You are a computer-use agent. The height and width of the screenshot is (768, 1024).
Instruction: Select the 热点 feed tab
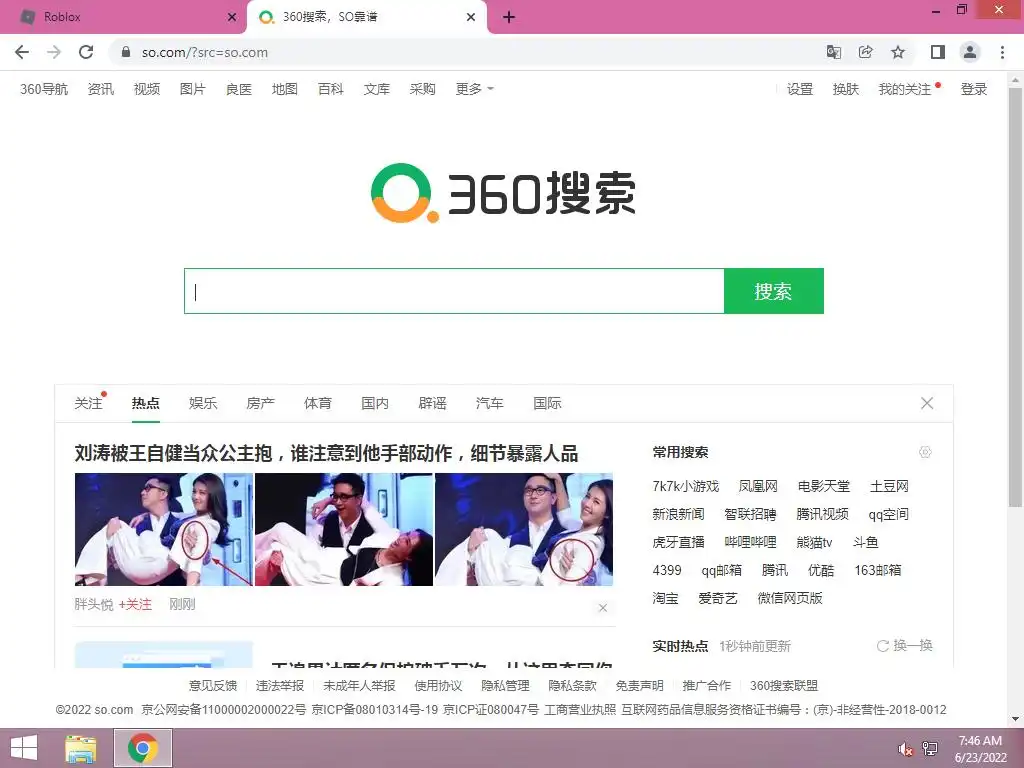[x=146, y=403]
